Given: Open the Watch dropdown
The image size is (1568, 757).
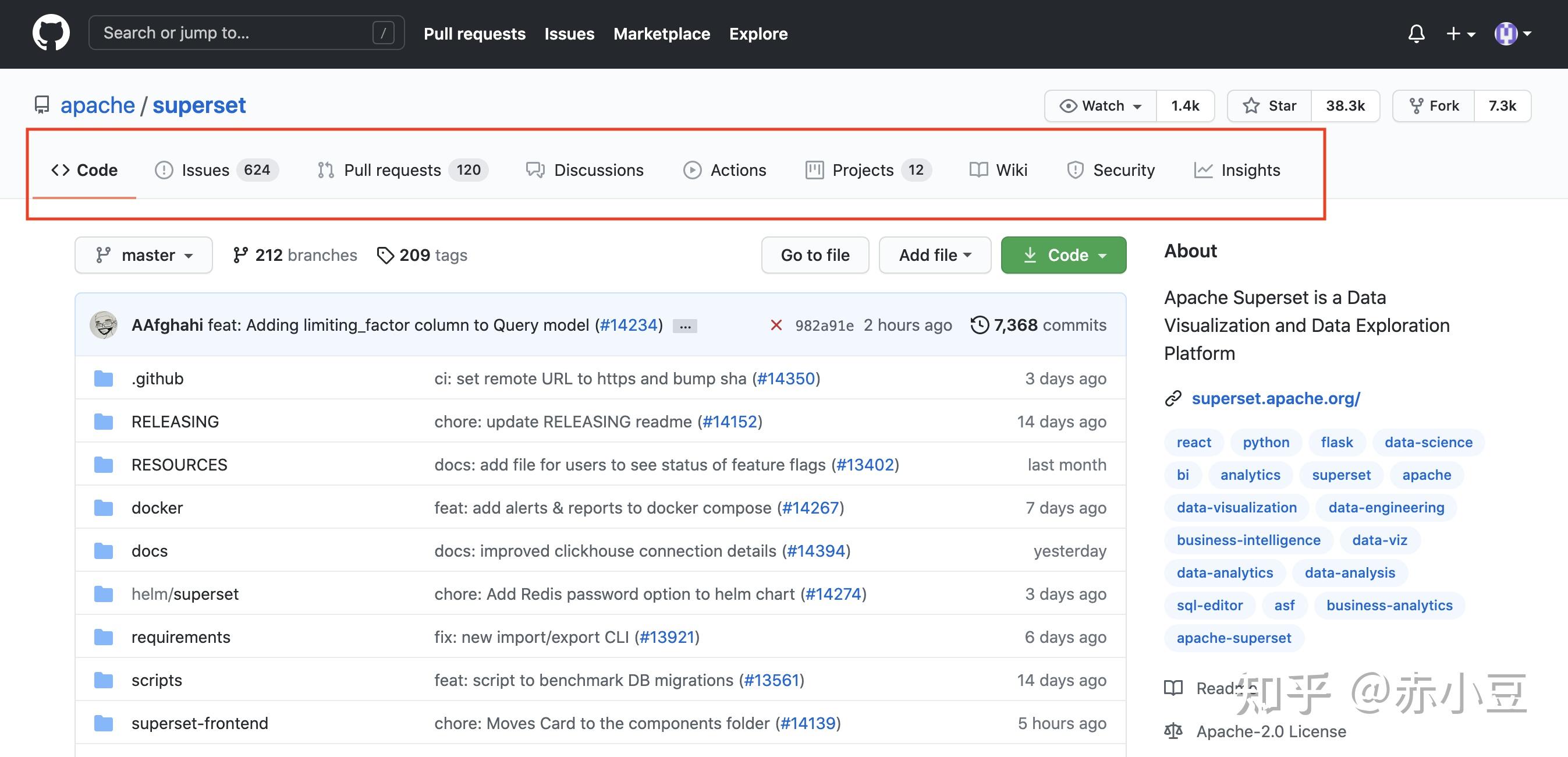Looking at the screenshot, I should tap(1101, 106).
